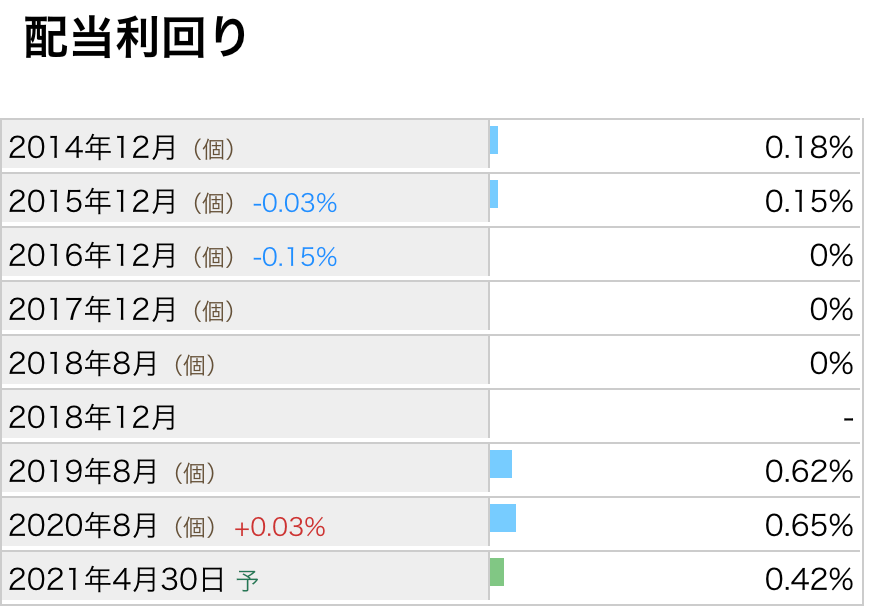The image size is (878, 612).
Task: Select the 2016年12月 row label
Action: point(92,256)
